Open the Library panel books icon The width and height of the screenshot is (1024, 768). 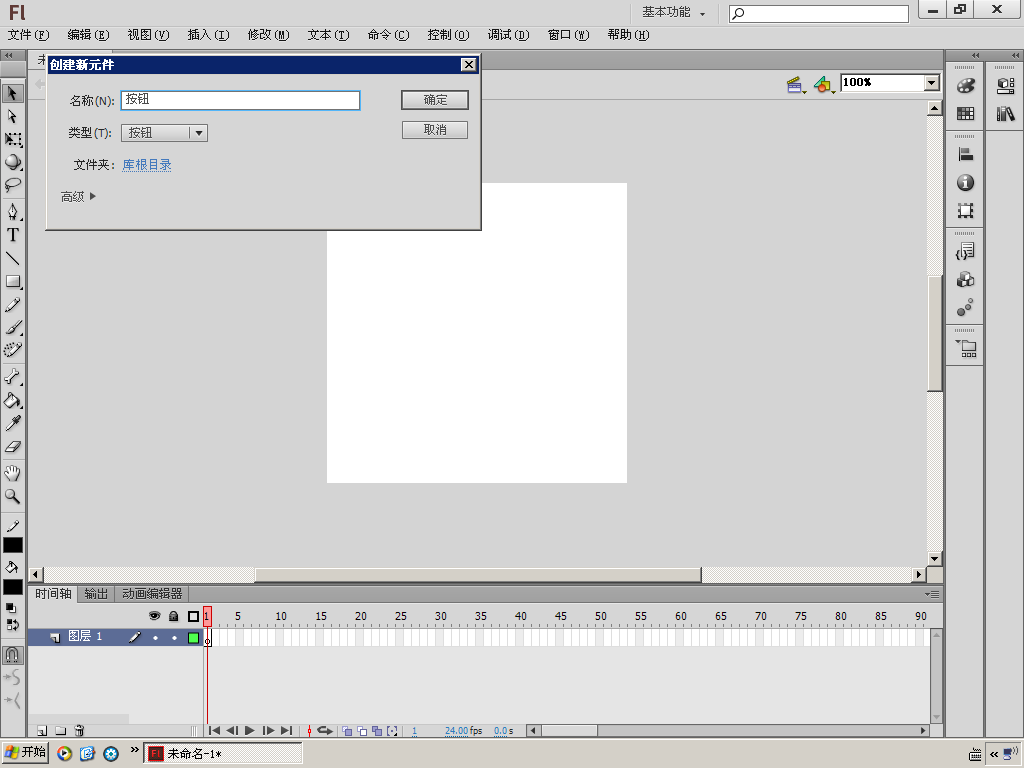click(x=1005, y=114)
